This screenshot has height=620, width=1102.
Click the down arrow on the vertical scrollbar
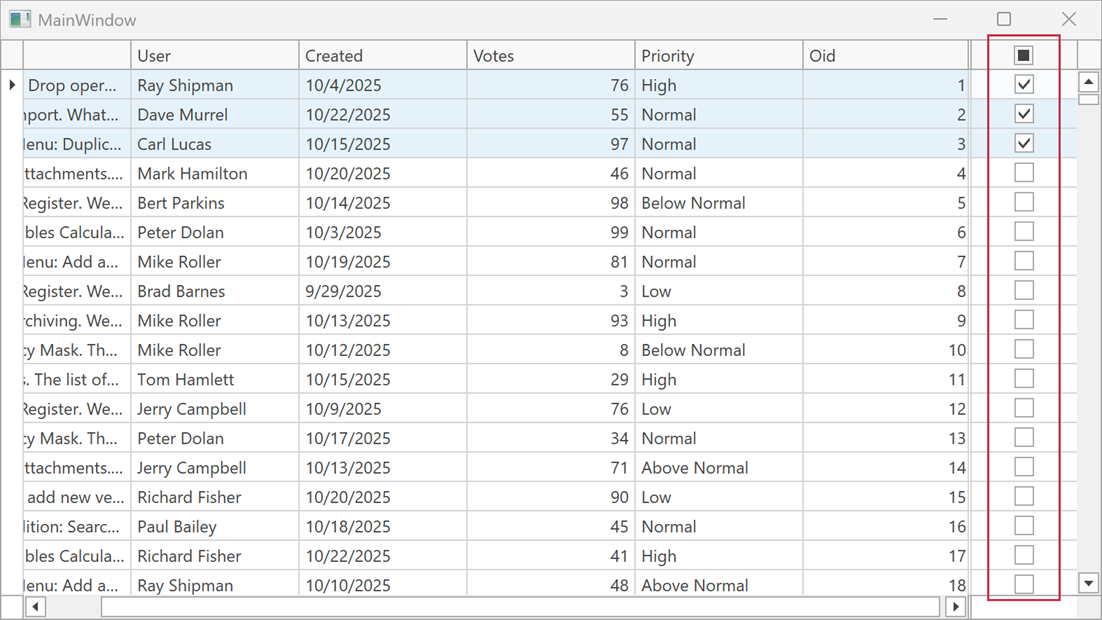[1088, 583]
